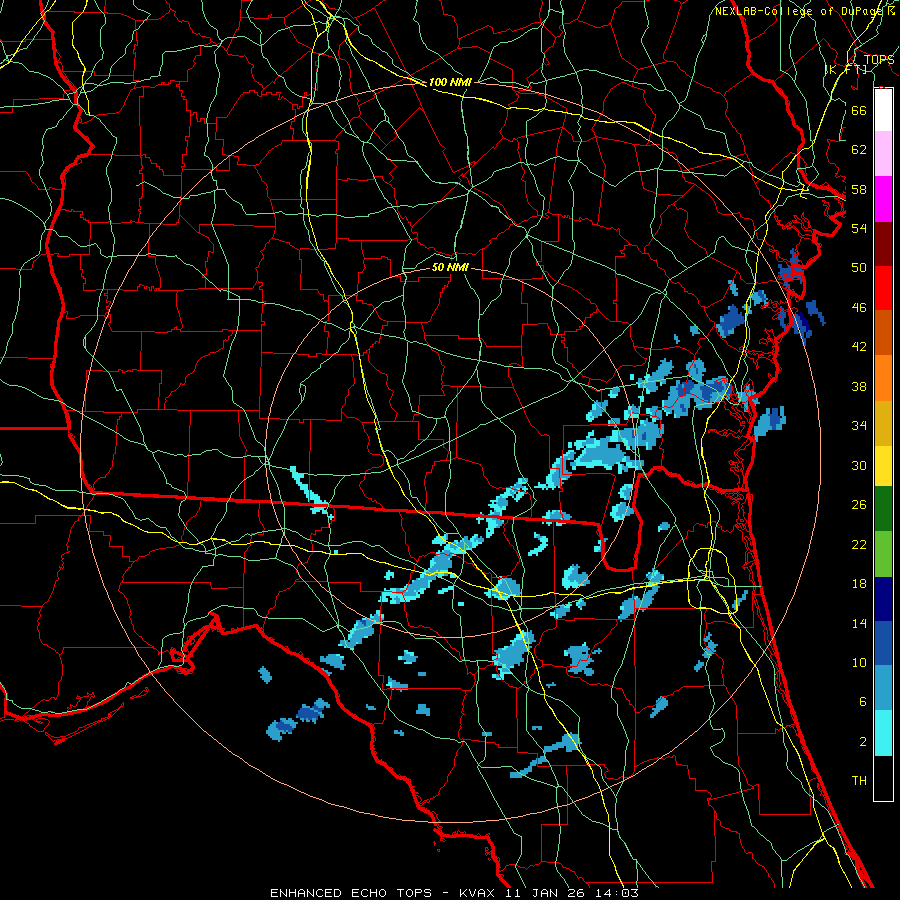Click the magenta legend swatch
The width and height of the screenshot is (900, 900).
pos(883,199)
